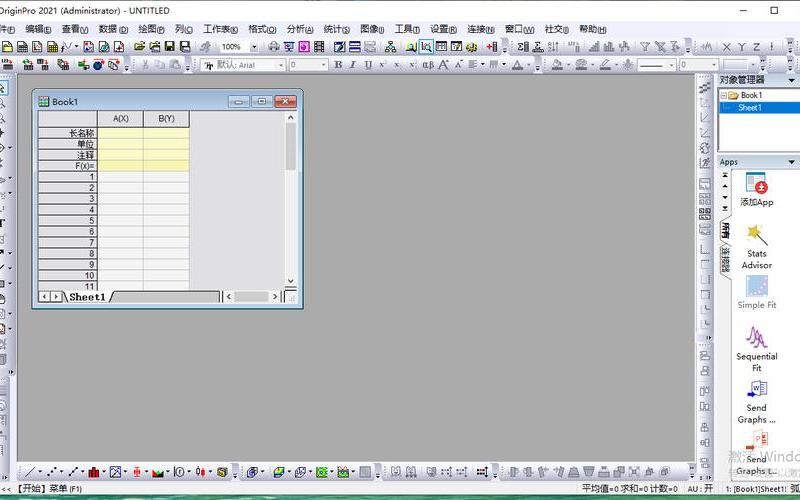Click the font color A icon
This screenshot has width=800, height=500.
click(x=518, y=65)
